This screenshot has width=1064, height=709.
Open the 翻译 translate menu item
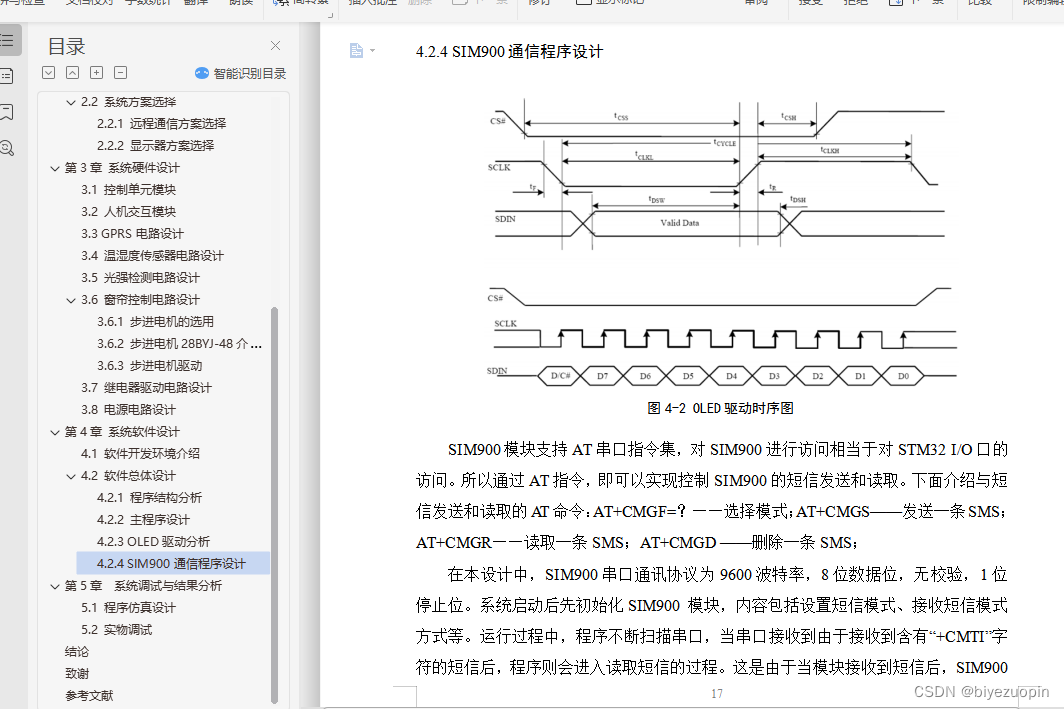tap(195, 3)
